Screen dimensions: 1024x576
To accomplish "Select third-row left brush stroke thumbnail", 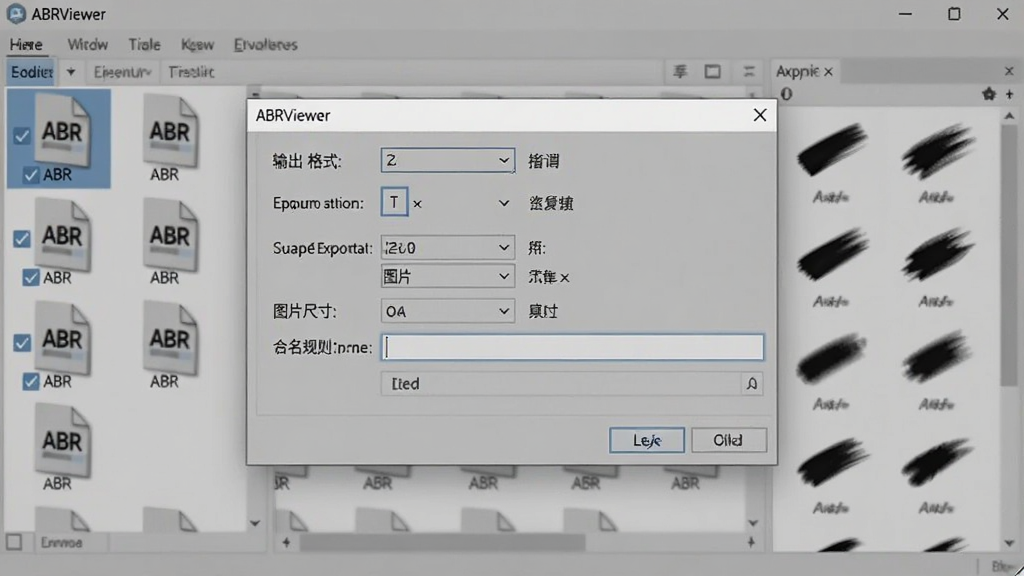I will (831, 357).
